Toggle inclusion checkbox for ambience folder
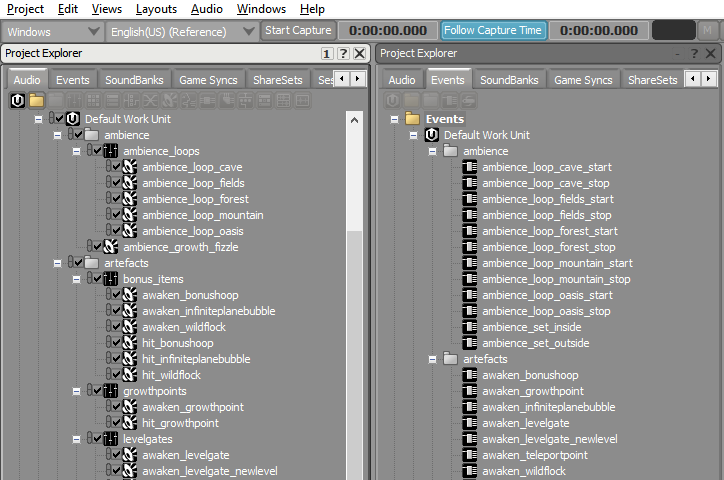 click(x=78, y=135)
